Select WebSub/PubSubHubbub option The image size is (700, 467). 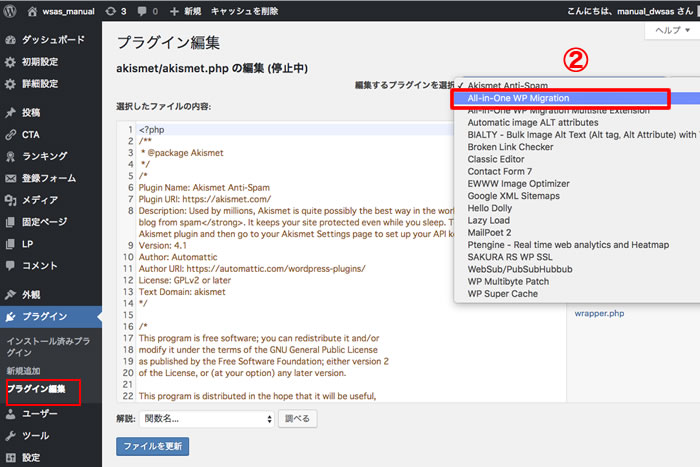577,269
